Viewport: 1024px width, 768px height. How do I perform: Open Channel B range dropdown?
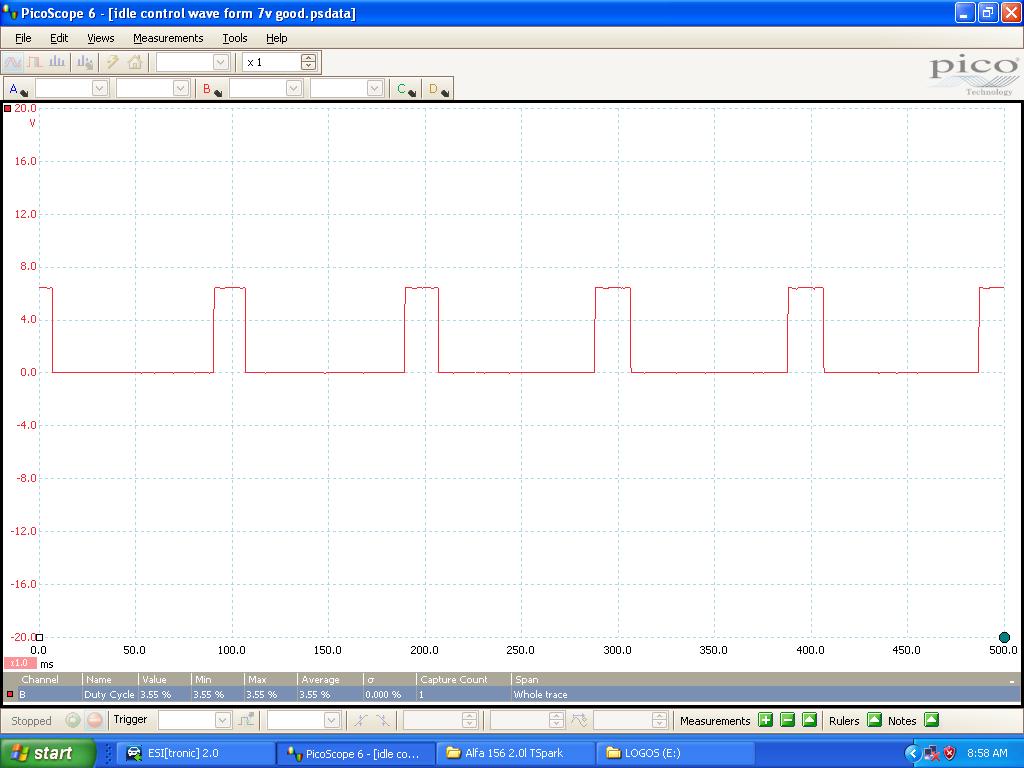click(294, 89)
